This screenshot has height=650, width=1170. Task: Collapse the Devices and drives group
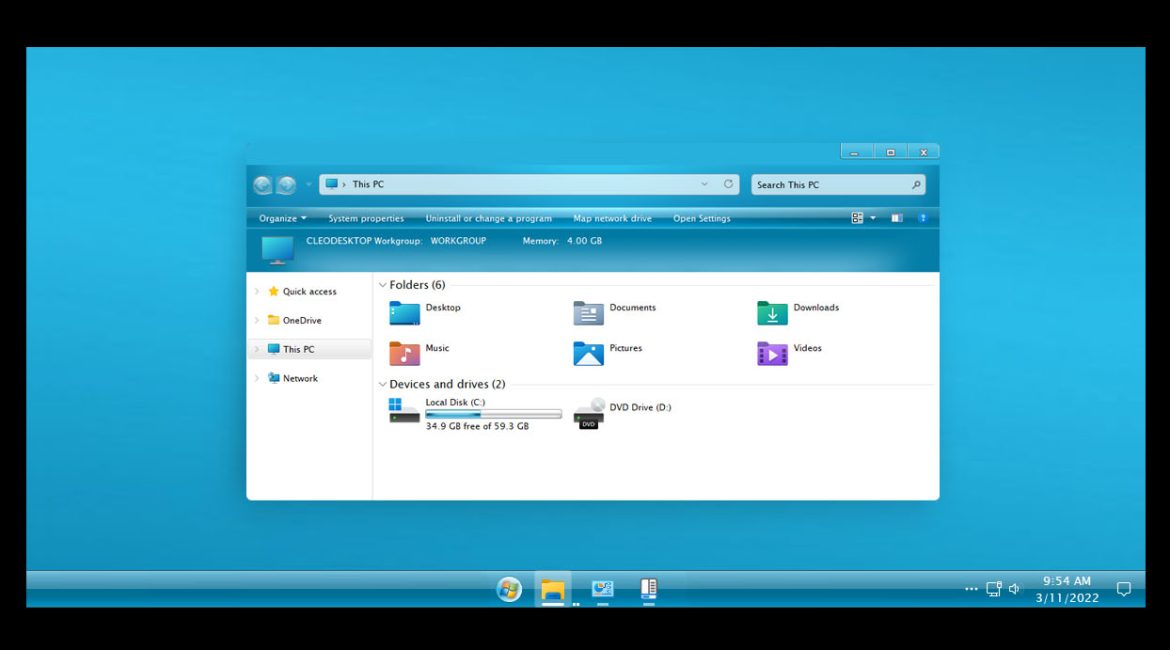(x=383, y=384)
